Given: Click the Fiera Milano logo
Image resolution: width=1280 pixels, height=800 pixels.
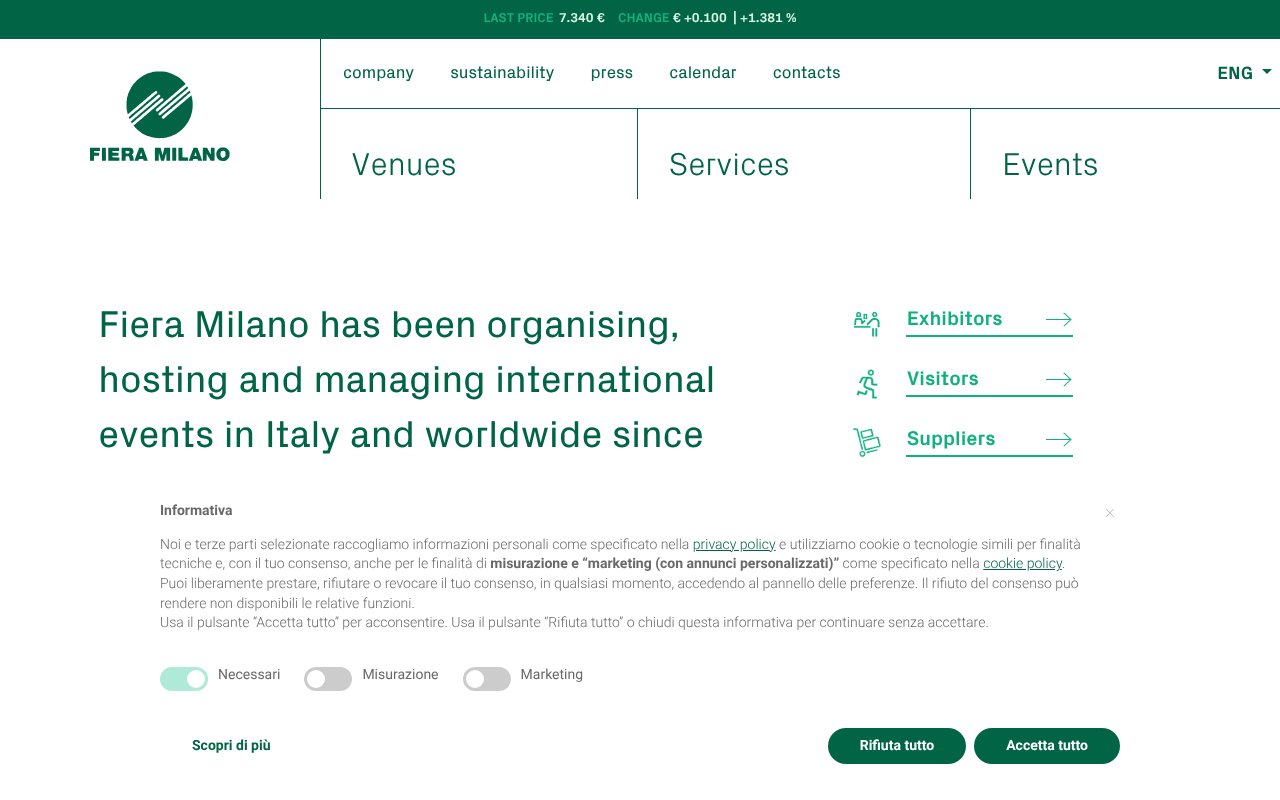Looking at the screenshot, I should click(160, 117).
